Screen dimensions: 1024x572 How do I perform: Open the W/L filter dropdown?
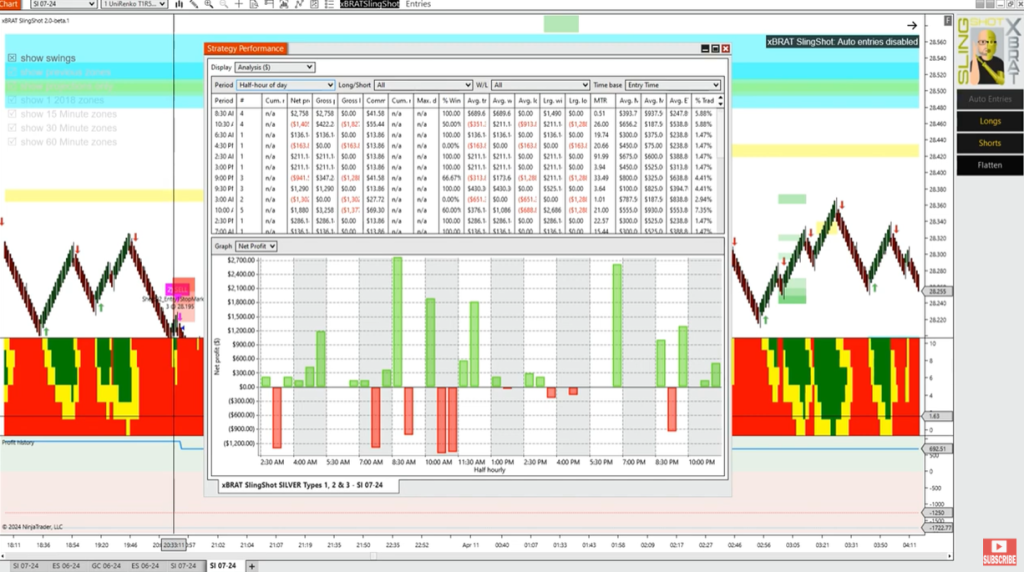540,85
